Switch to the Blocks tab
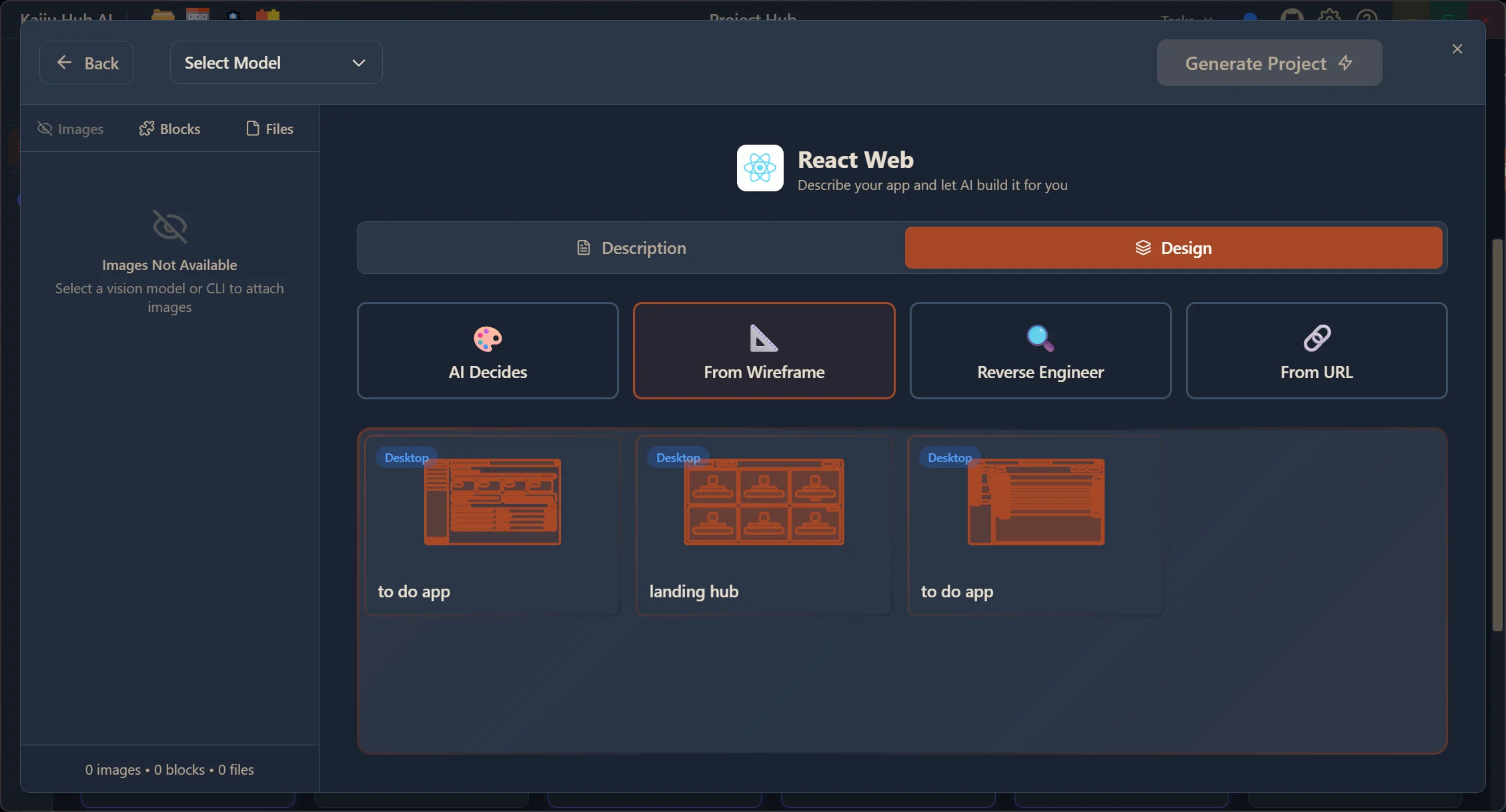The height and width of the screenshot is (812, 1506). click(169, 129)
